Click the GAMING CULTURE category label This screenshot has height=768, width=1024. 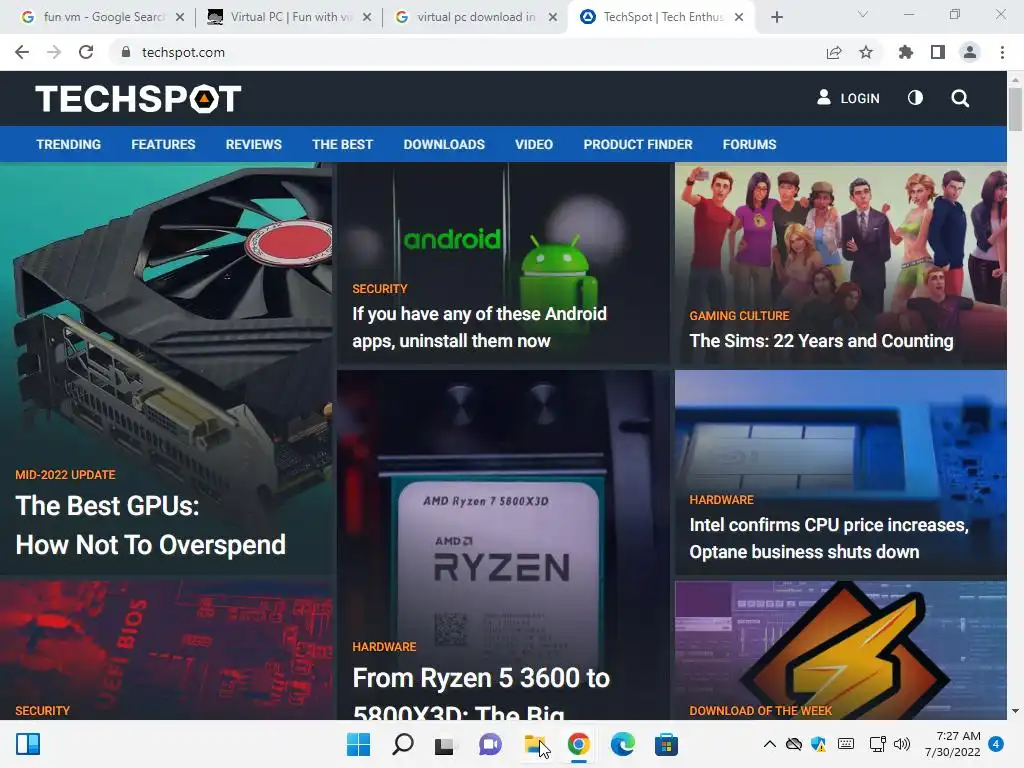(x=739, y=315)
